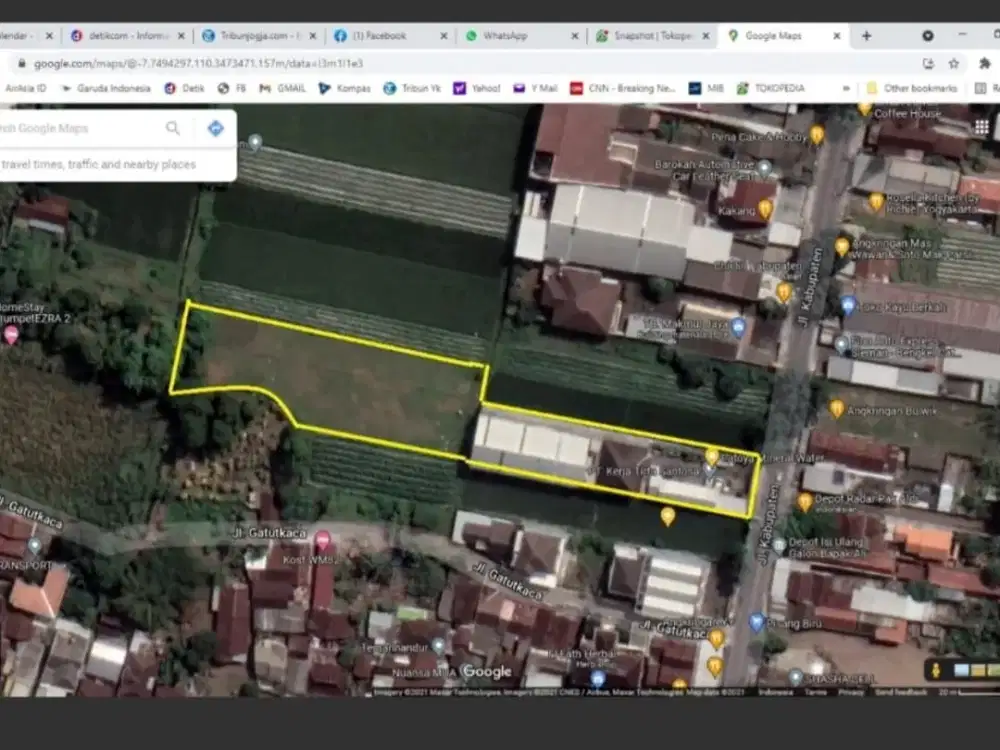Open the Other bookmarks folder

point(911,88)
